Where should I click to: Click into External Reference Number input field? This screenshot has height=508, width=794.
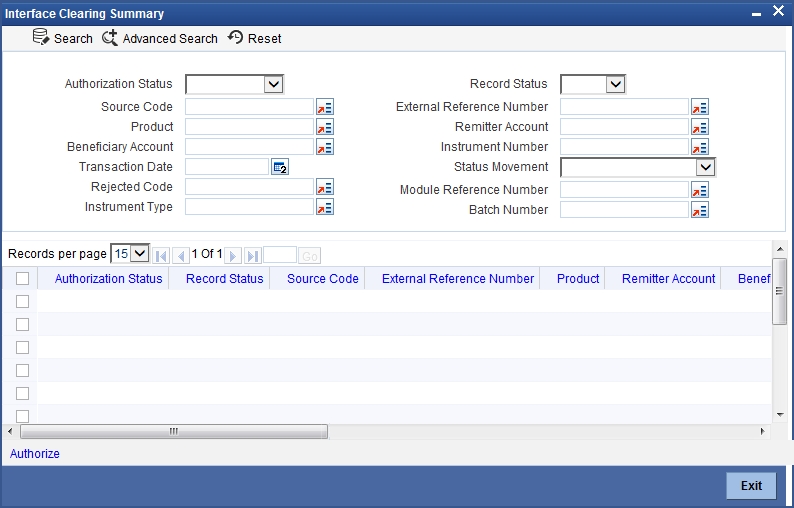(624, 107)
